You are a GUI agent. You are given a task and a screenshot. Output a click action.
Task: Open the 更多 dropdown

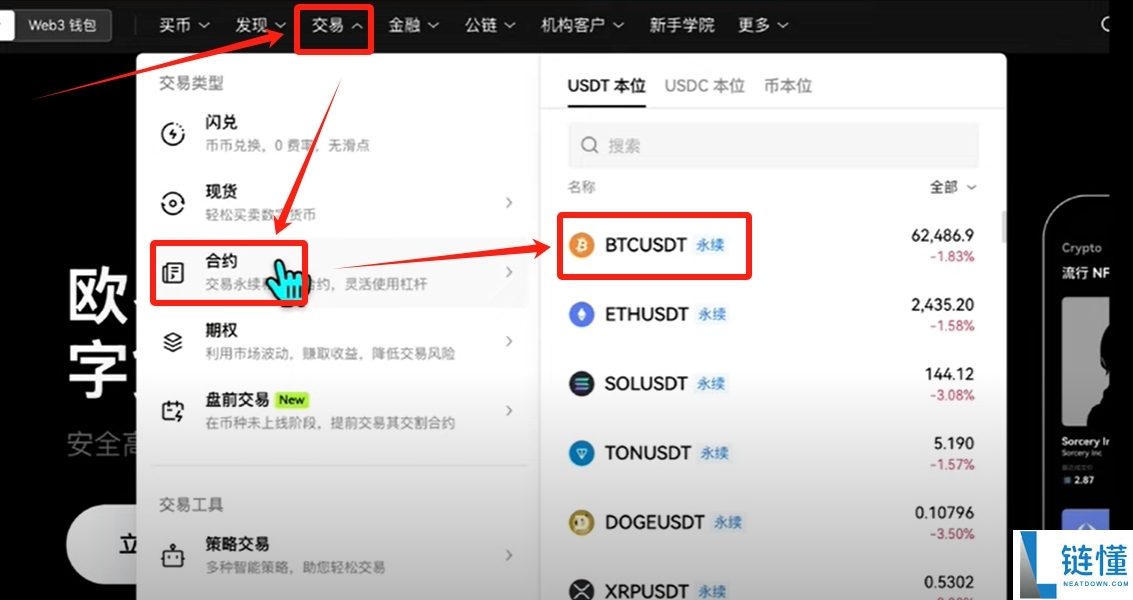pyautogui.click(x=763, y=25)
